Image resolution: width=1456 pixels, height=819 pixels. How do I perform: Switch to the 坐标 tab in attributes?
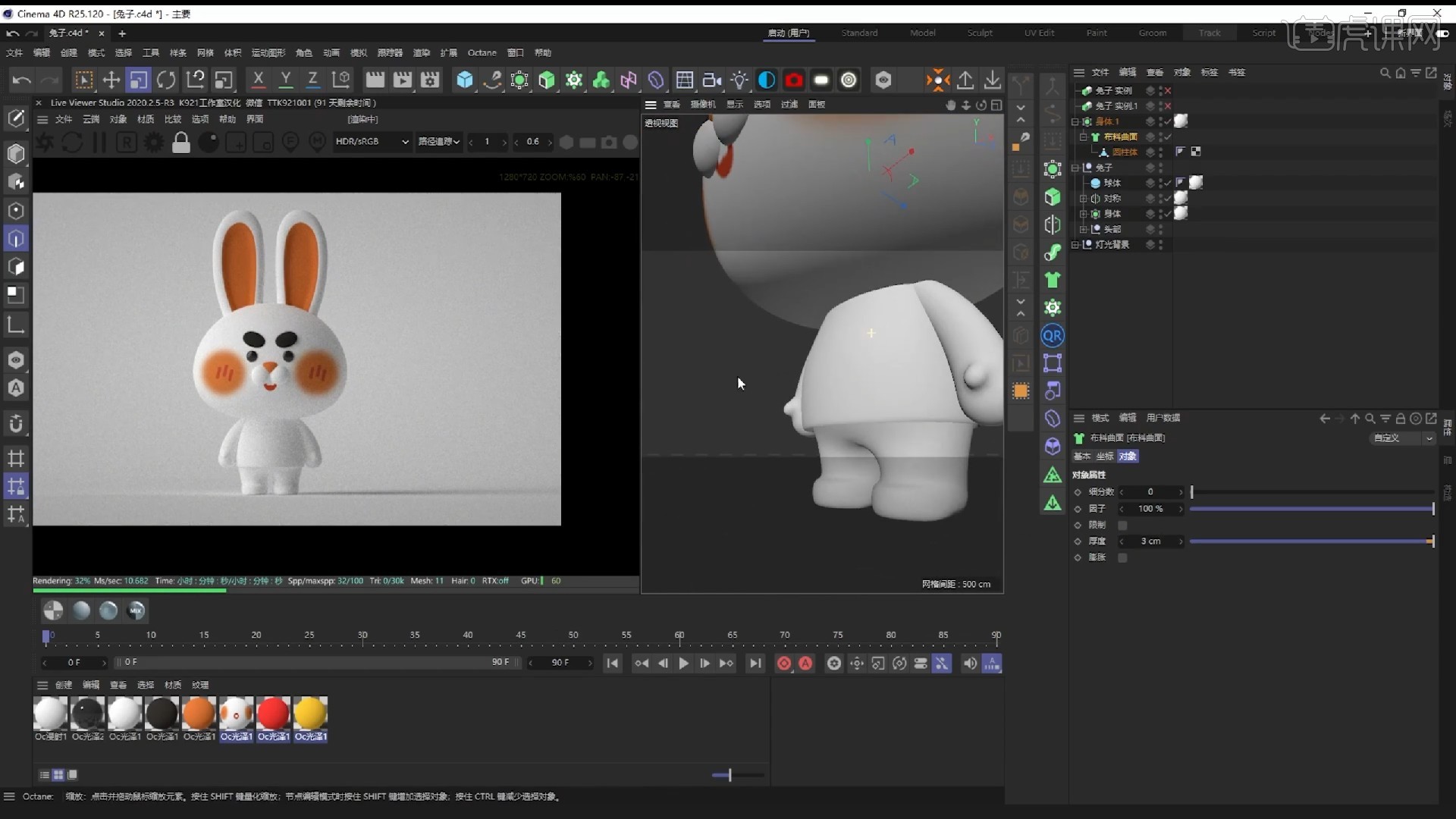(x=1104, y=456)
